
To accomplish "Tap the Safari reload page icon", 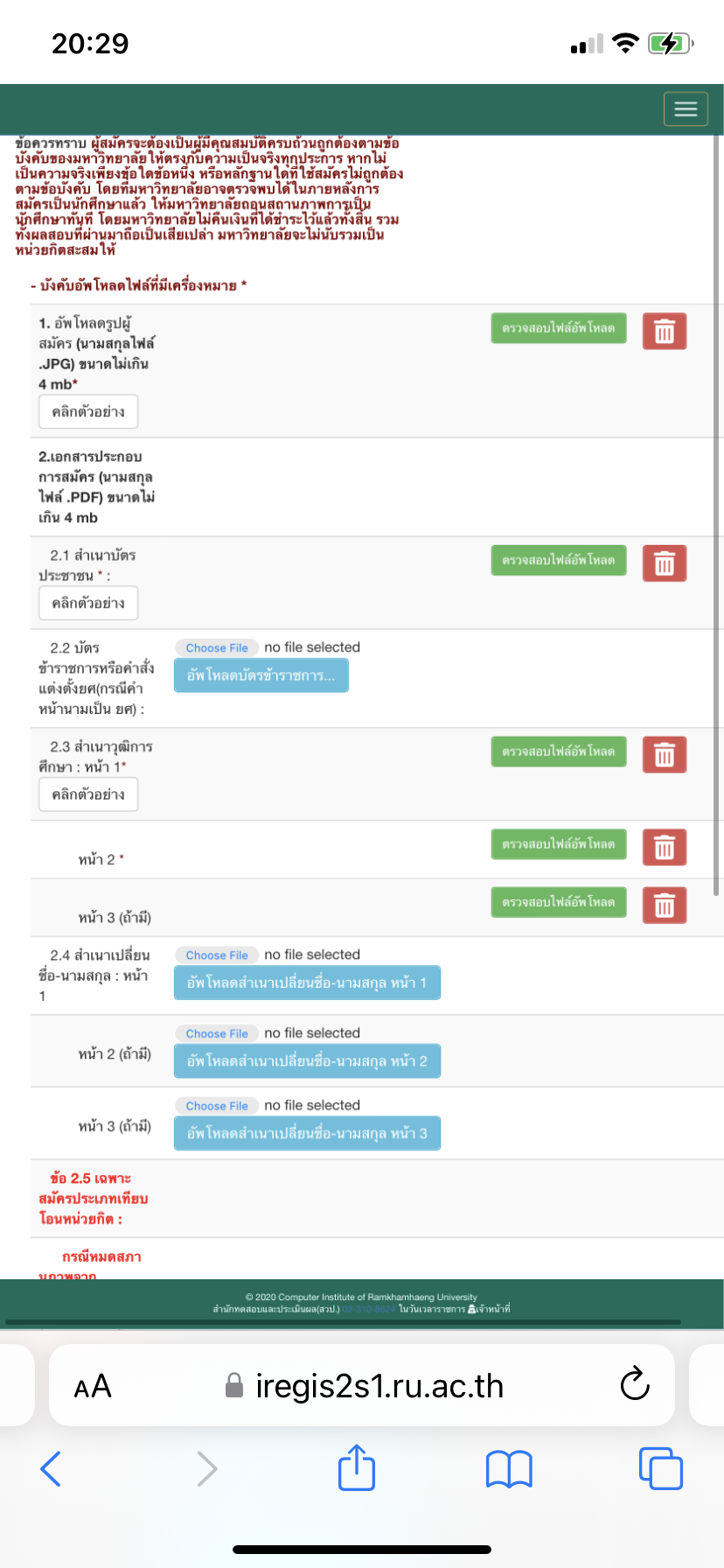I will [635, 1384].
